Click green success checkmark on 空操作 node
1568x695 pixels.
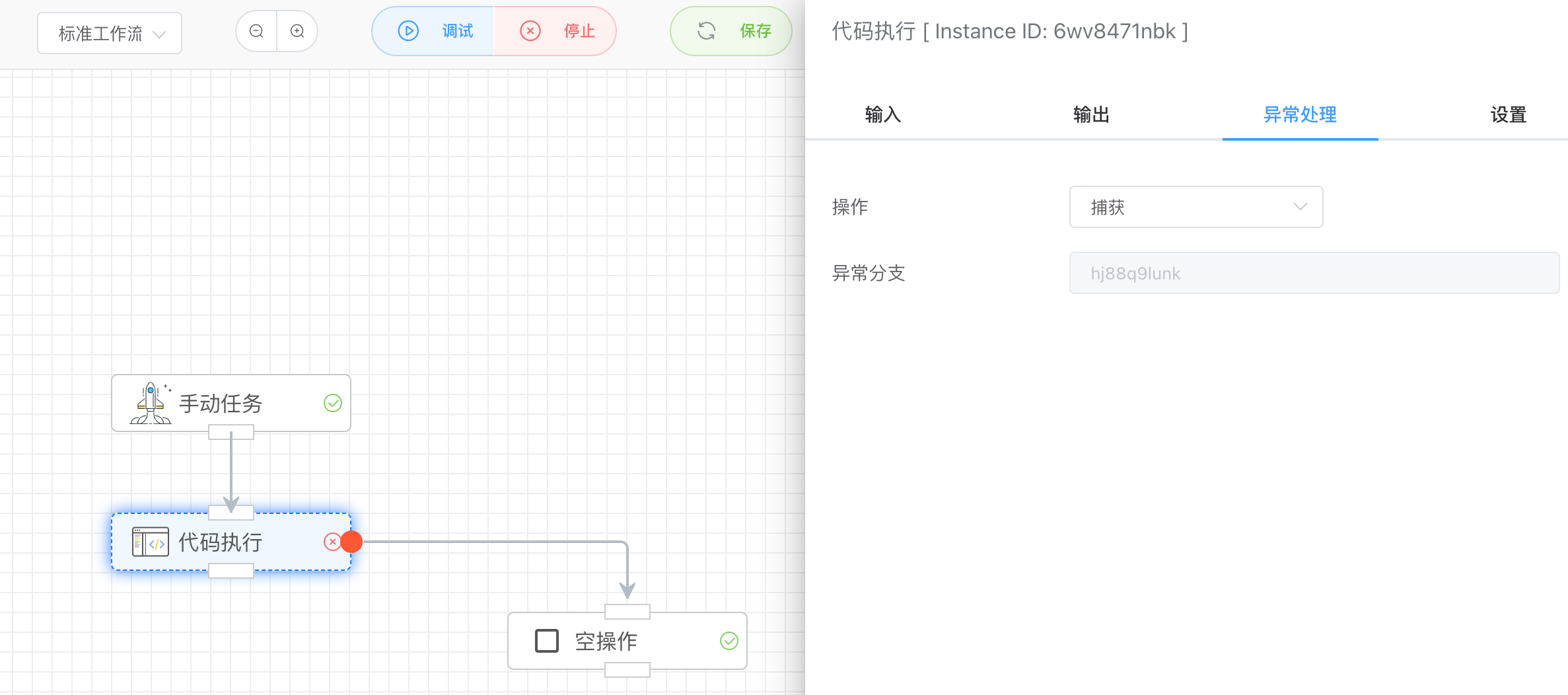[729, 641]
